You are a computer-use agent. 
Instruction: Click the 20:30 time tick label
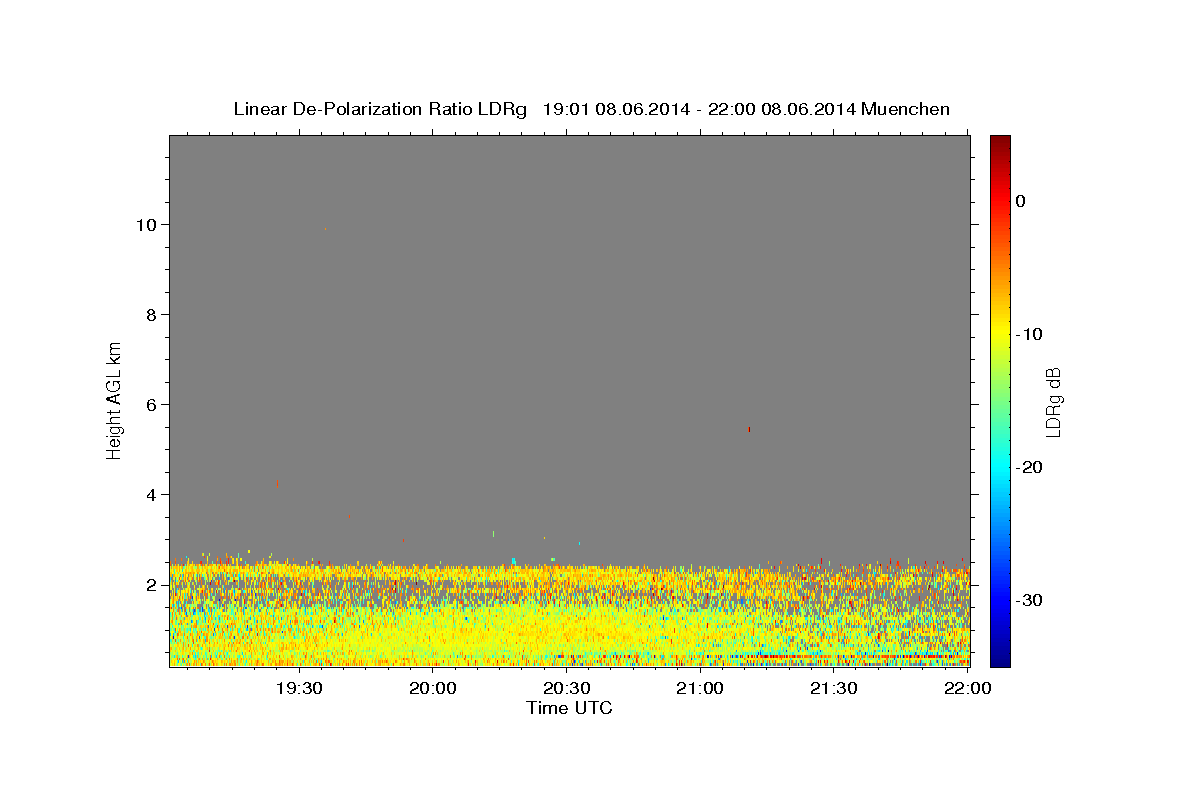coord(566,688)
